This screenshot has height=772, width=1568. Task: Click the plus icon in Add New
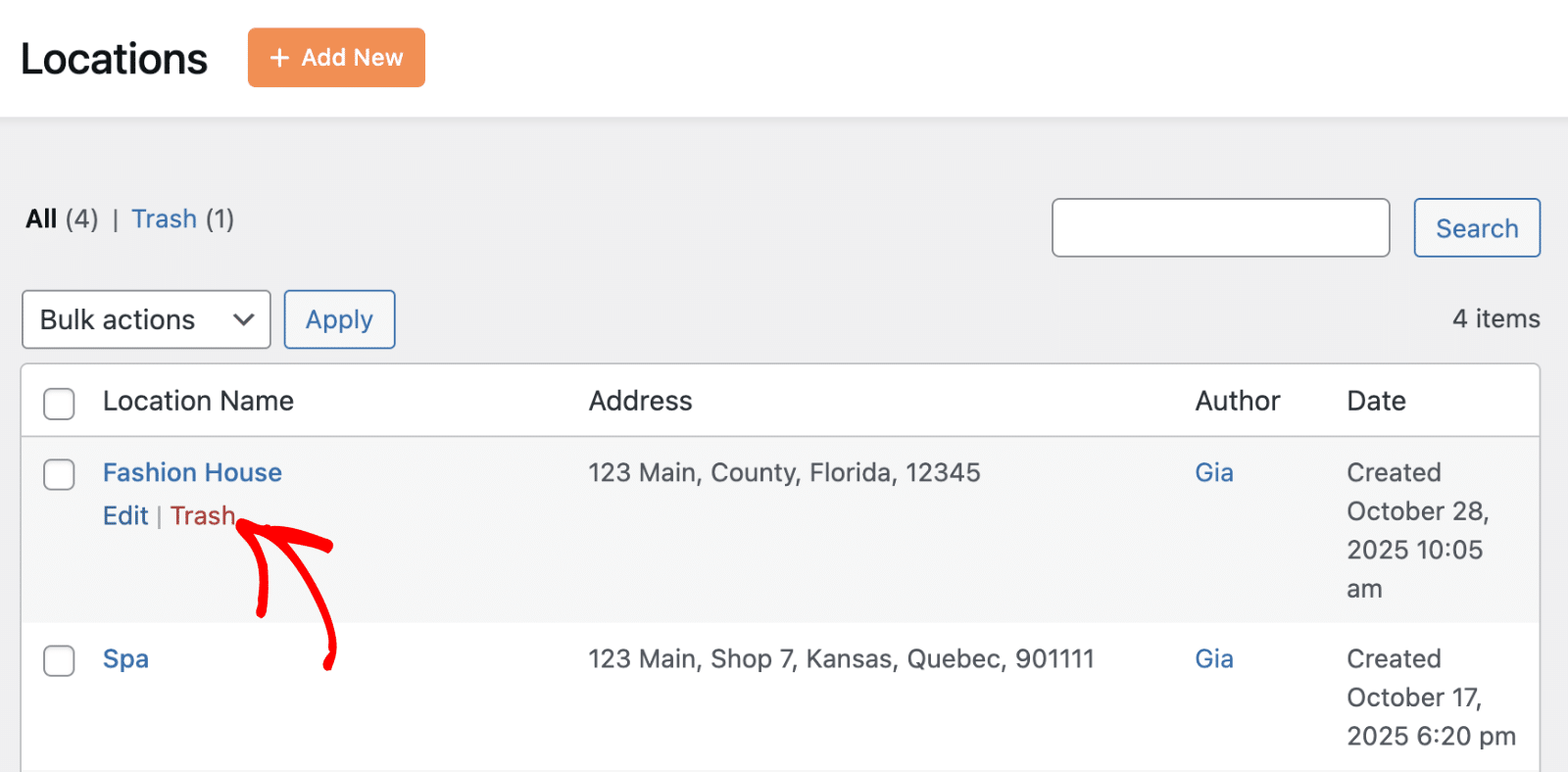pos(279,58)
